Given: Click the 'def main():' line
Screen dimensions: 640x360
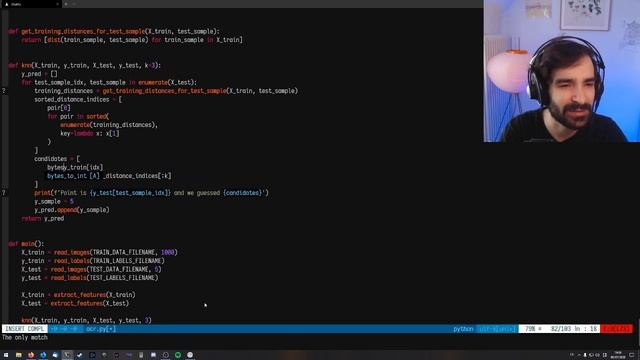Looking at the screenshot, I should click(26, 244).
